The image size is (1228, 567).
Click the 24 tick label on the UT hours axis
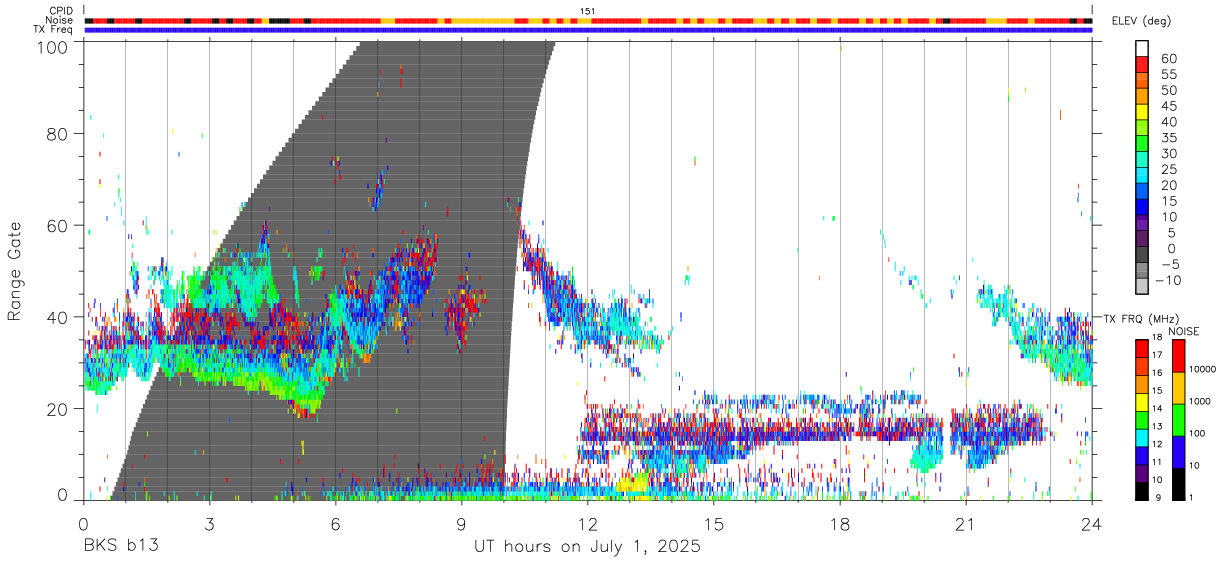point(1091,524)
